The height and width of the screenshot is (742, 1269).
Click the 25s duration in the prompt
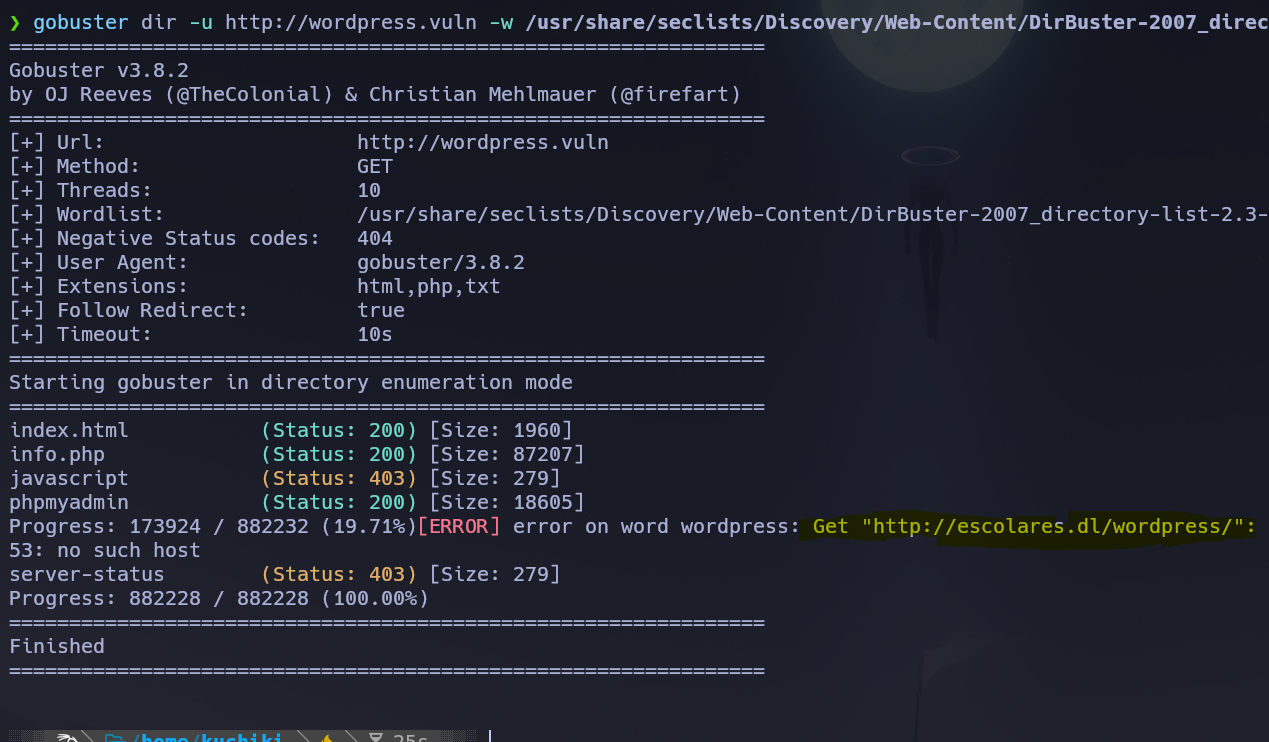tap(410, 738)
